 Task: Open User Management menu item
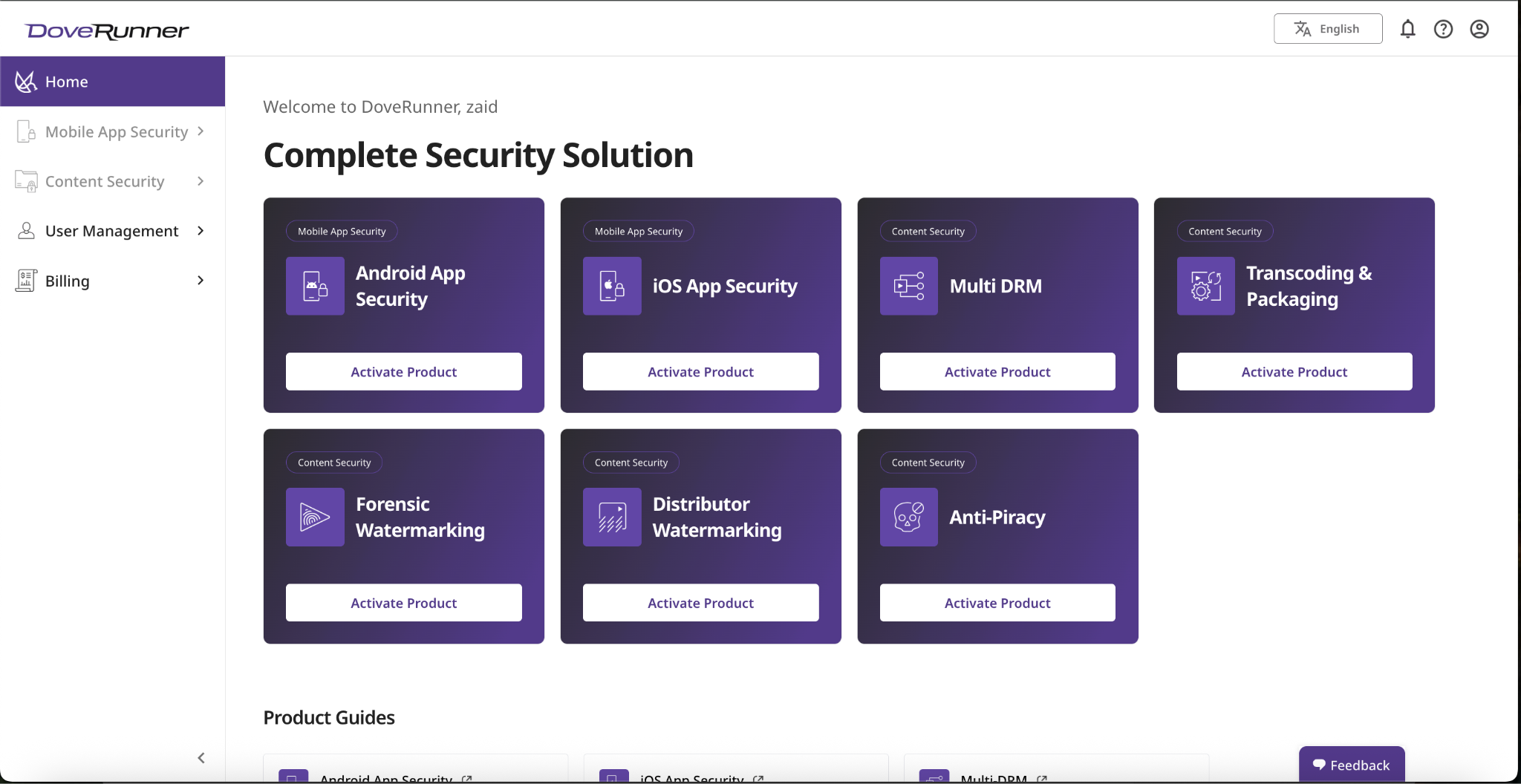tap(112, 231)
